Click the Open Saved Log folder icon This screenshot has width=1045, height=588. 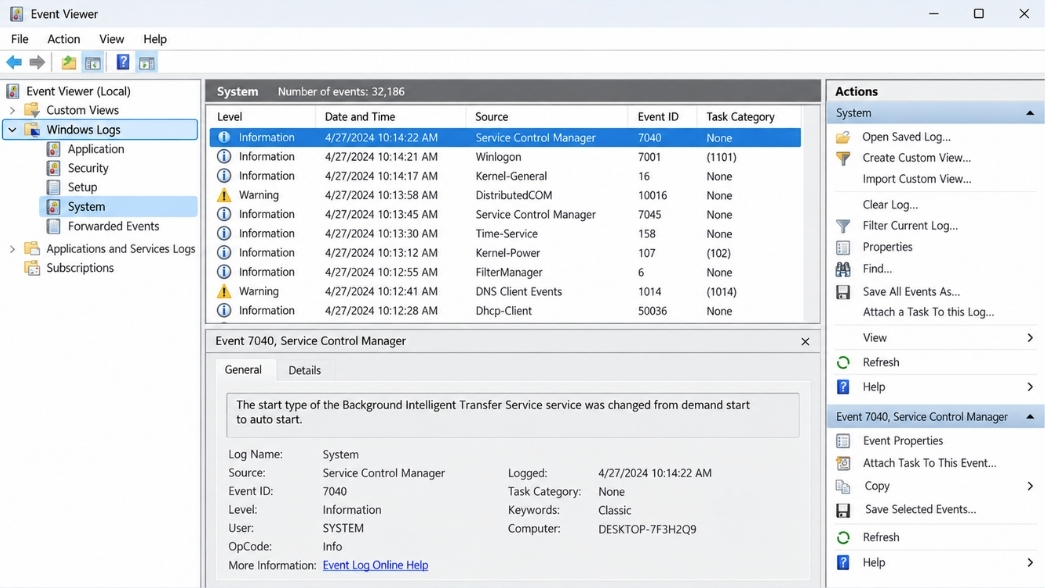point(843,137)
